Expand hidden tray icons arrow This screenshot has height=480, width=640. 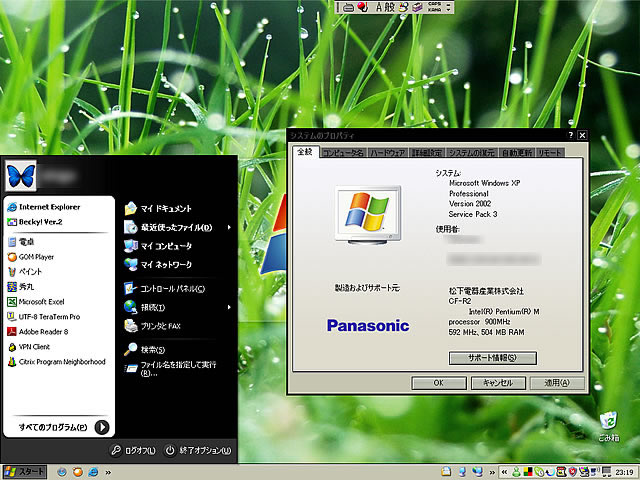tap(504, 472)
